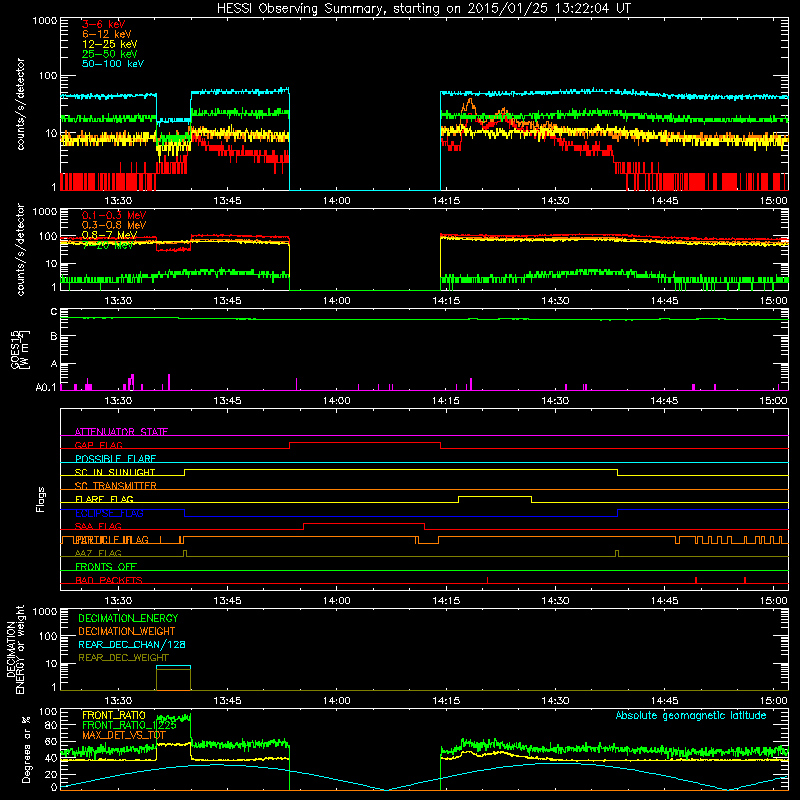Click the POSSIBLE_FLARE flag label
The height and width of the screenshot is (800, 800).
pyautogui.click(x=115, y=459)
